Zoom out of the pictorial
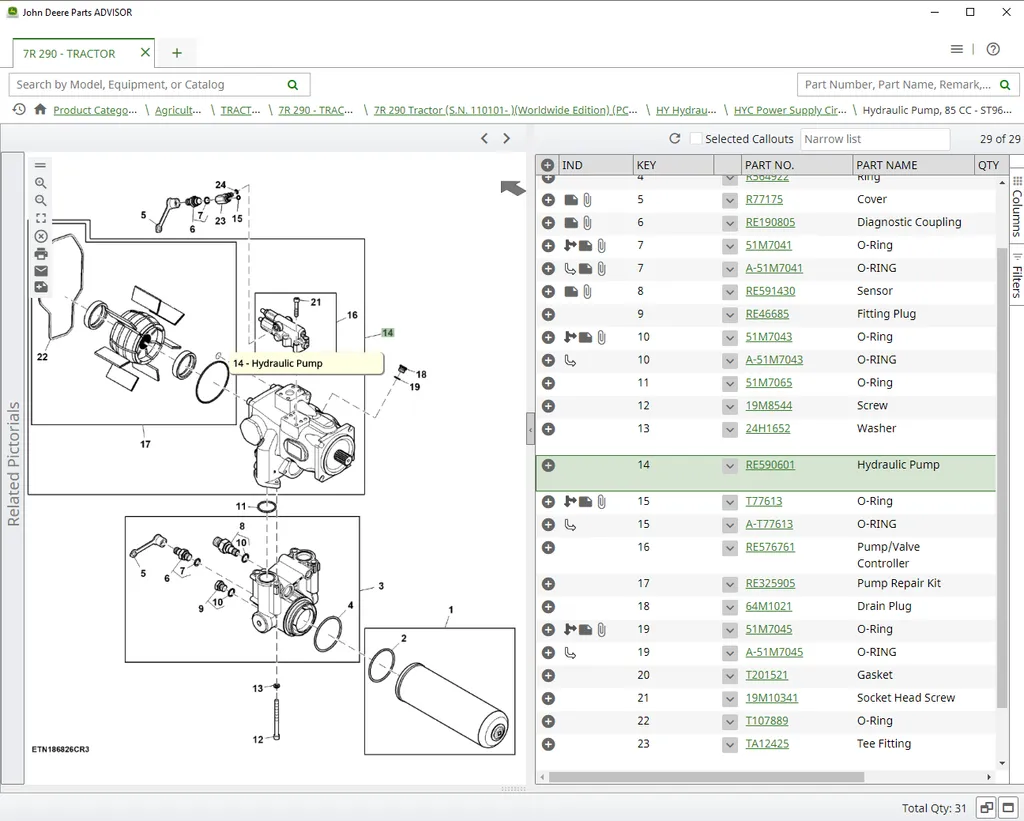 (x=40, y=201)
